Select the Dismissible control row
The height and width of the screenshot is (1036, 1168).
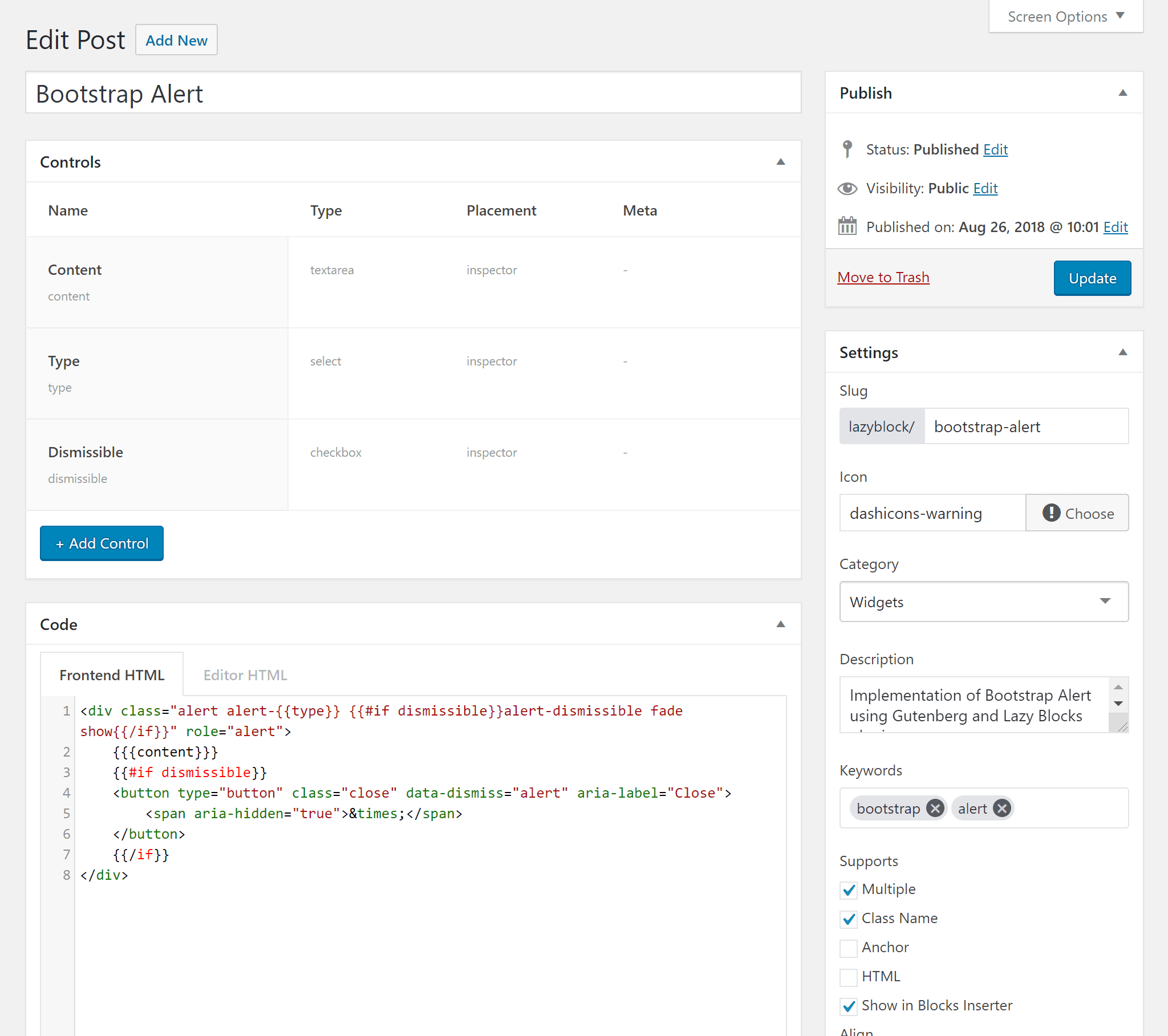tap(413, 465)
